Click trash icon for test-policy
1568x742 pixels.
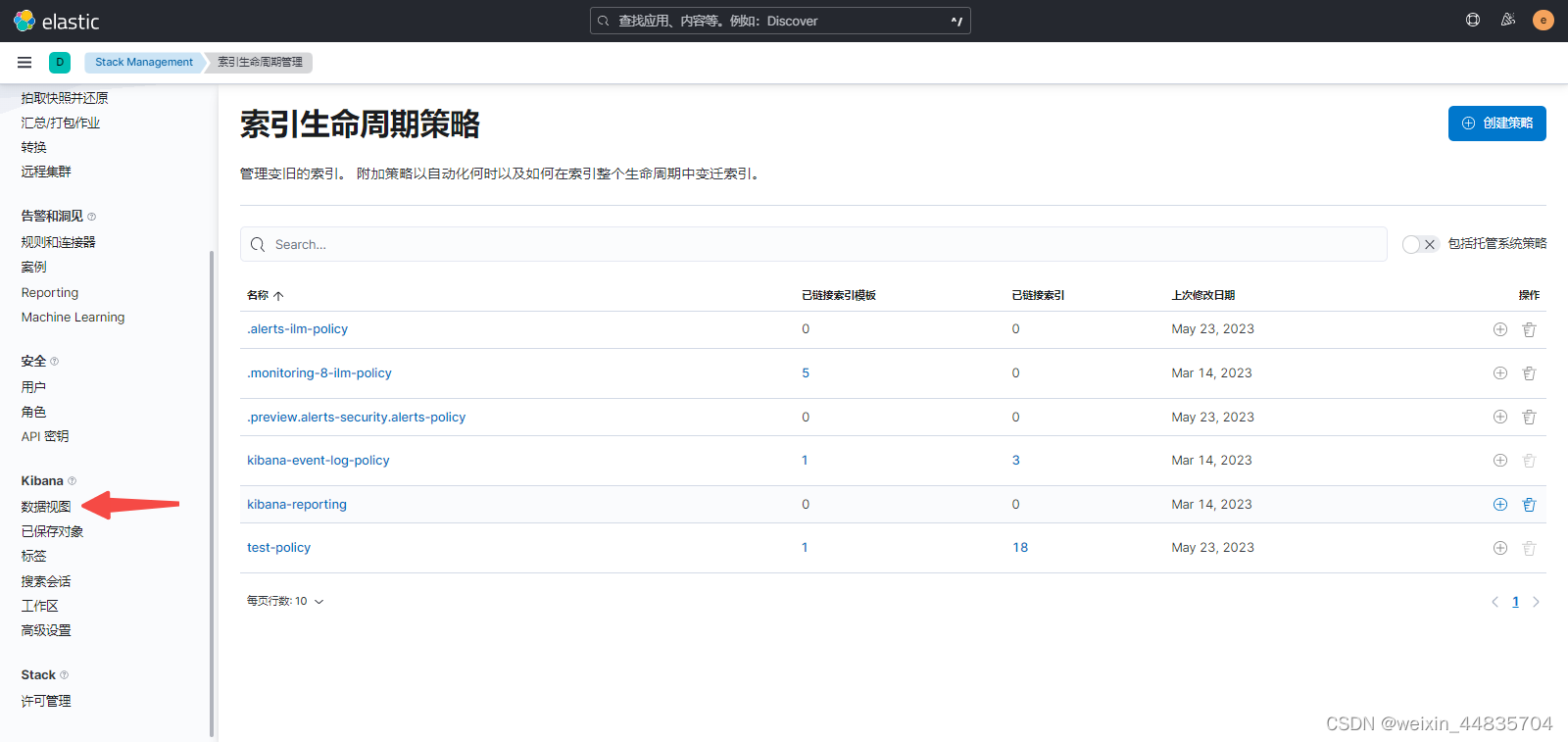tap(1529, 548)
